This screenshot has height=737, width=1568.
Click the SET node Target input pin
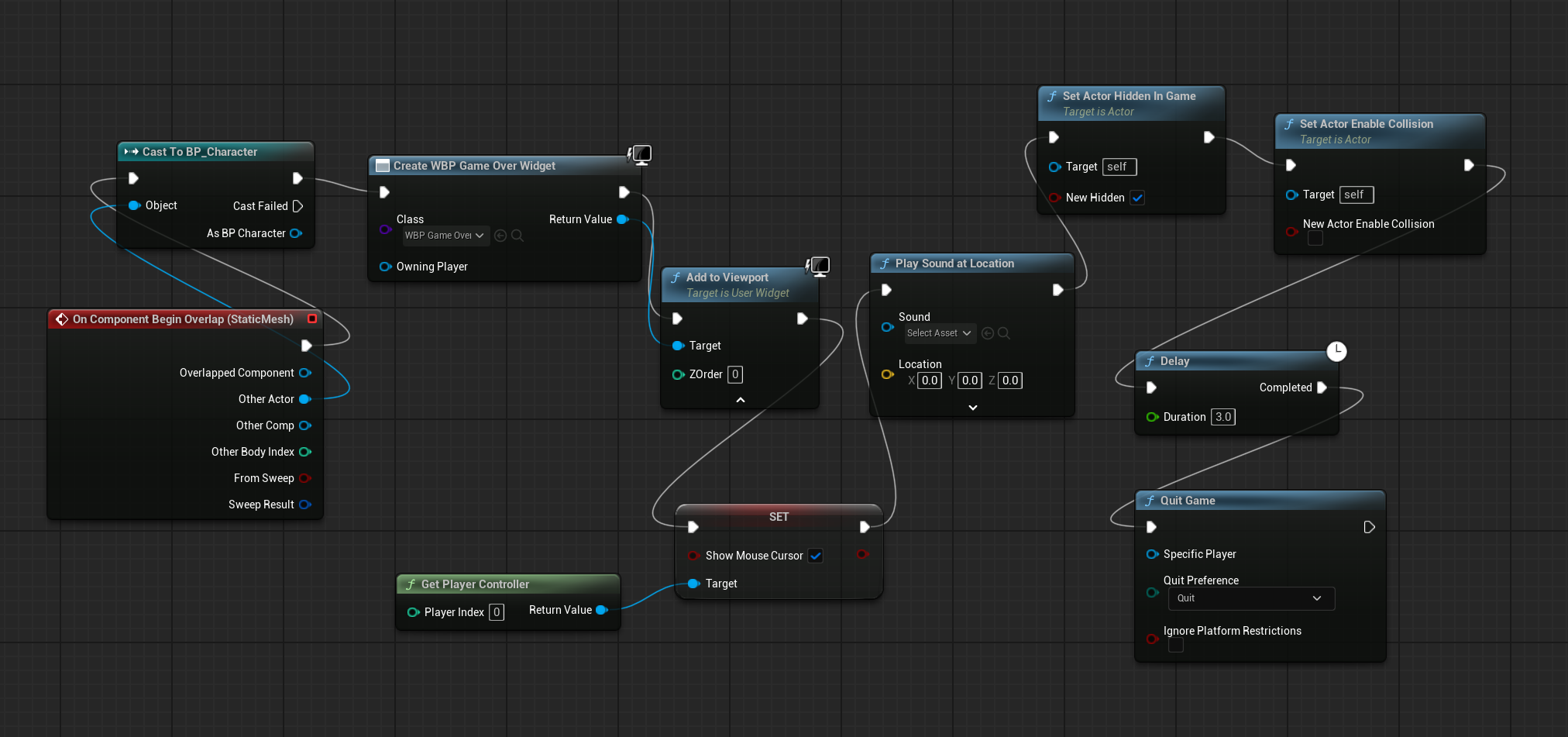click(x=694, y=584)
